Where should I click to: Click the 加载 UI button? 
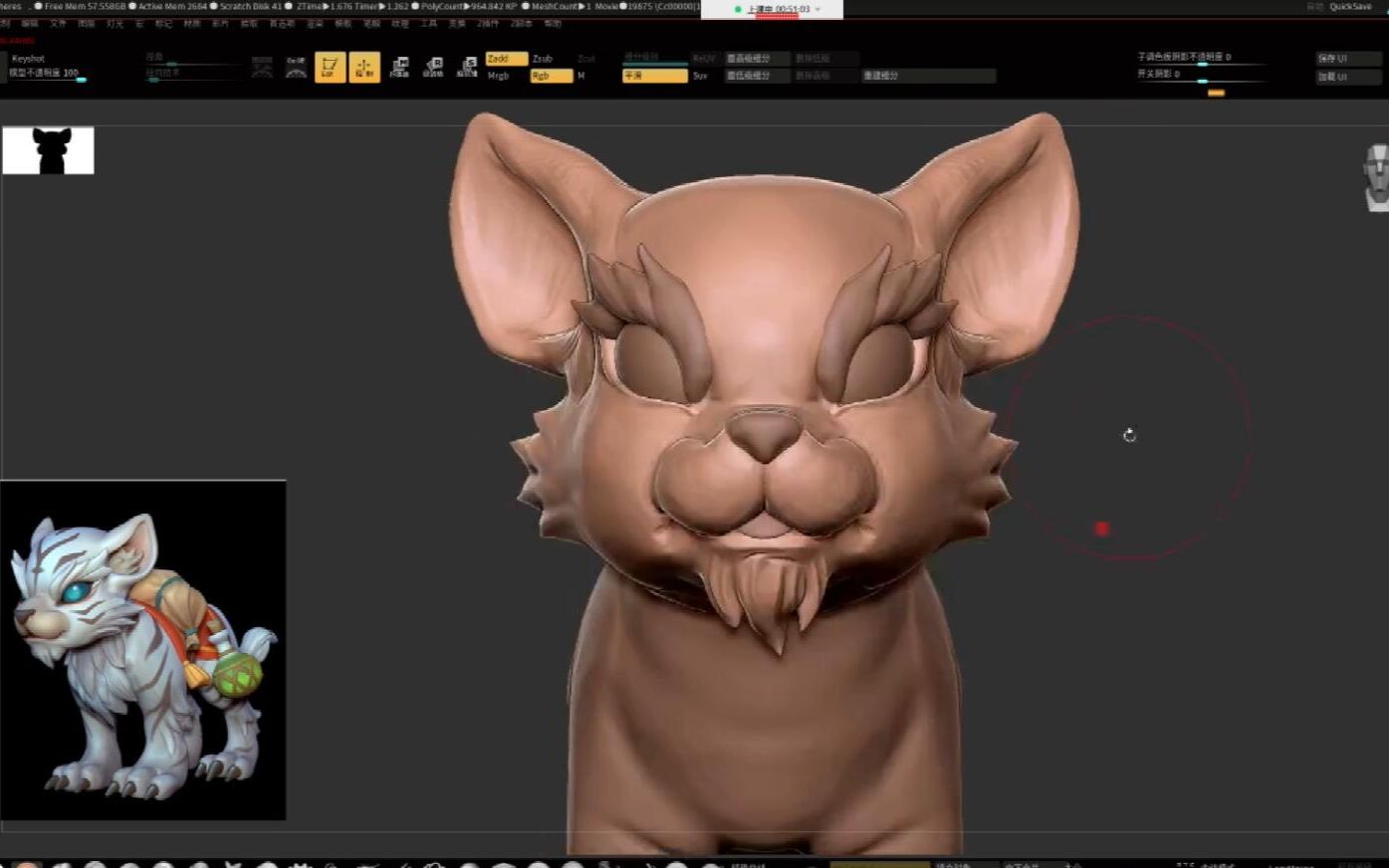[x=1349, y=77]
